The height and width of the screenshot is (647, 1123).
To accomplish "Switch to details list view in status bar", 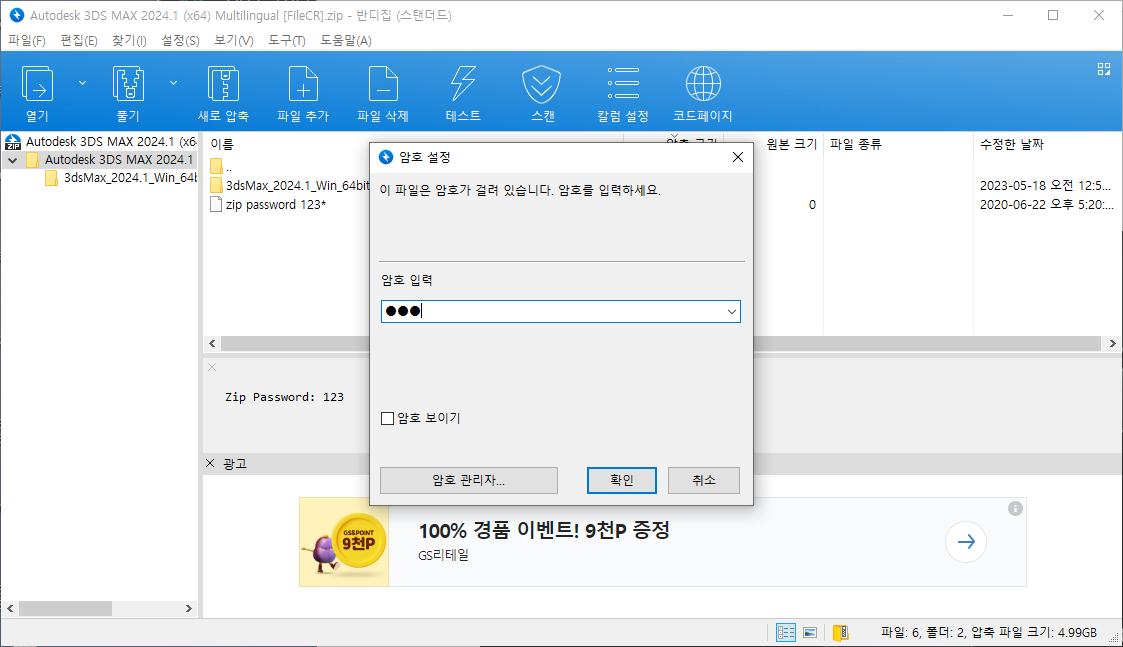I will click(786, 632).
